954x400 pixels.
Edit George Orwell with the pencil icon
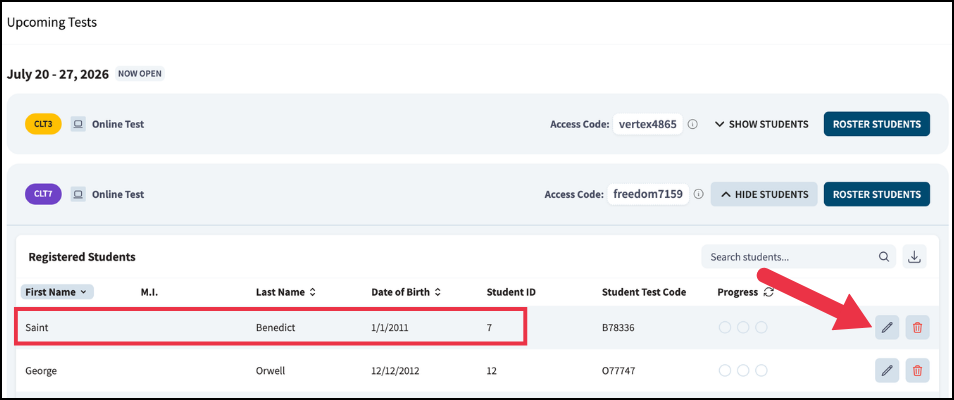[x=887, y=370]
